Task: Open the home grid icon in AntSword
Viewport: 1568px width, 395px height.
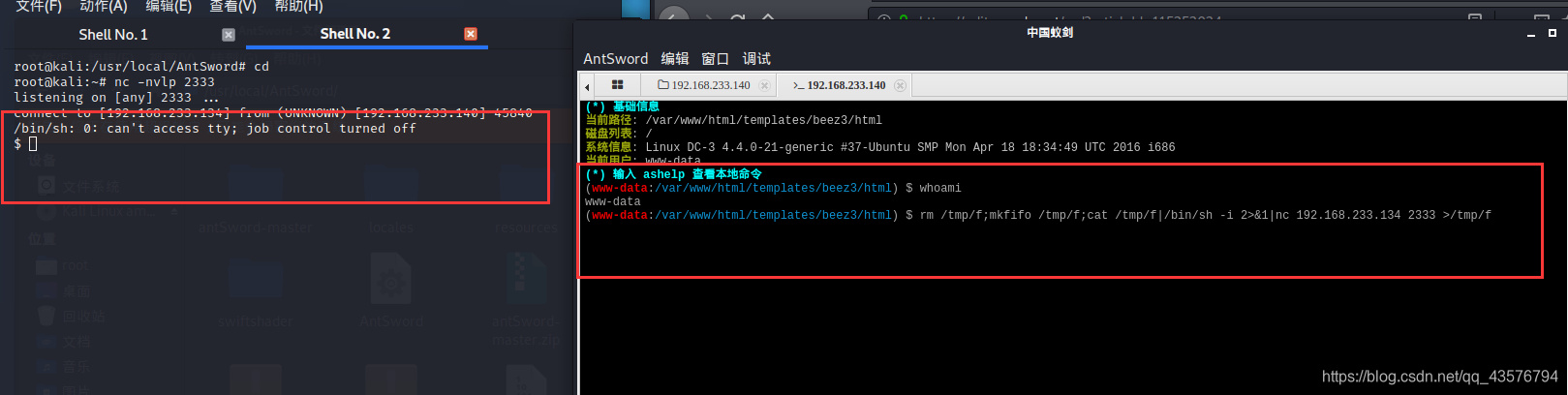Action: pyautogui.click(x=617, y=85)
